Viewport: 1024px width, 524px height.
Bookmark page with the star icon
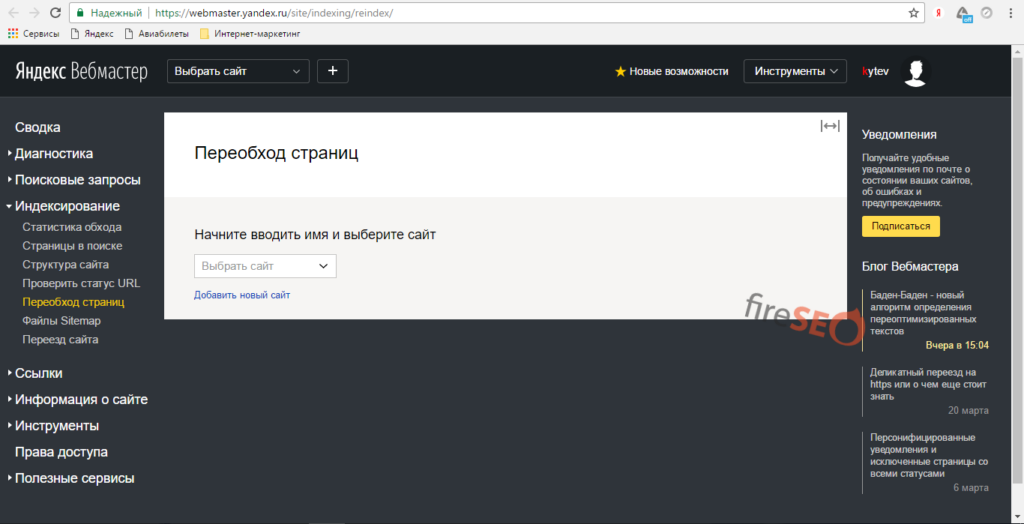tap(913, 13)
